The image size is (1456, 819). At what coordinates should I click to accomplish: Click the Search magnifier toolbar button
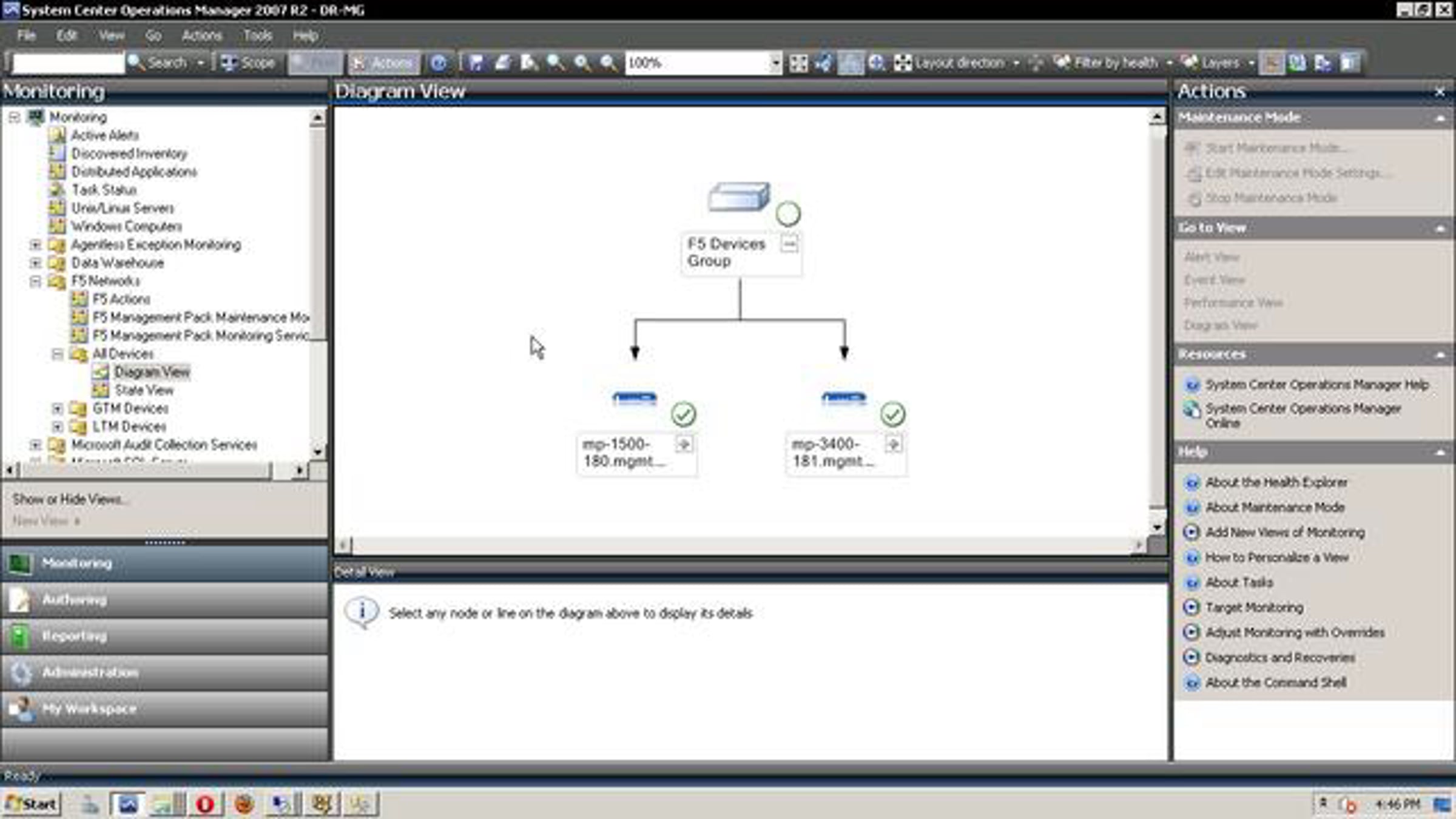coord(158,62)
